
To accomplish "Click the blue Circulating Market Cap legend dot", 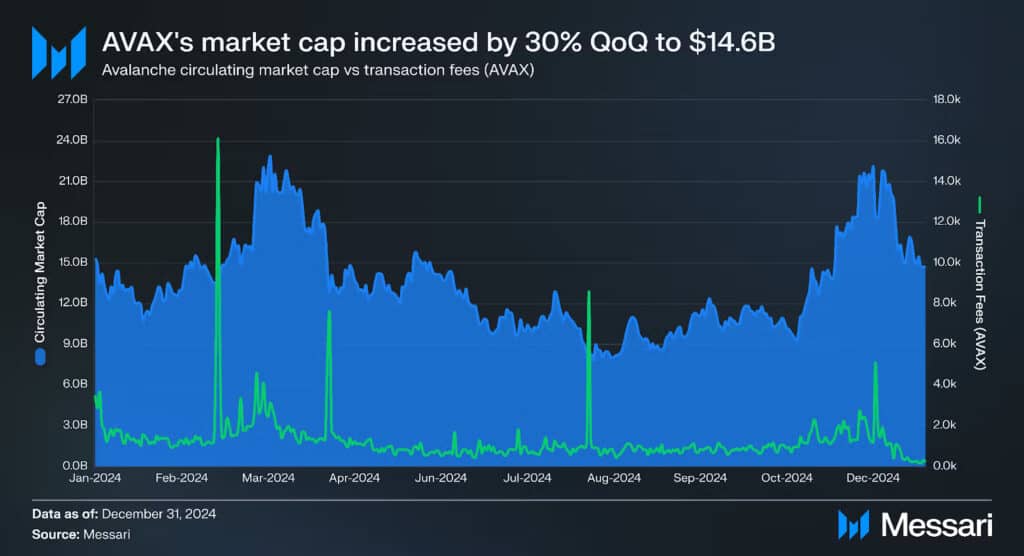I will 40,357.
